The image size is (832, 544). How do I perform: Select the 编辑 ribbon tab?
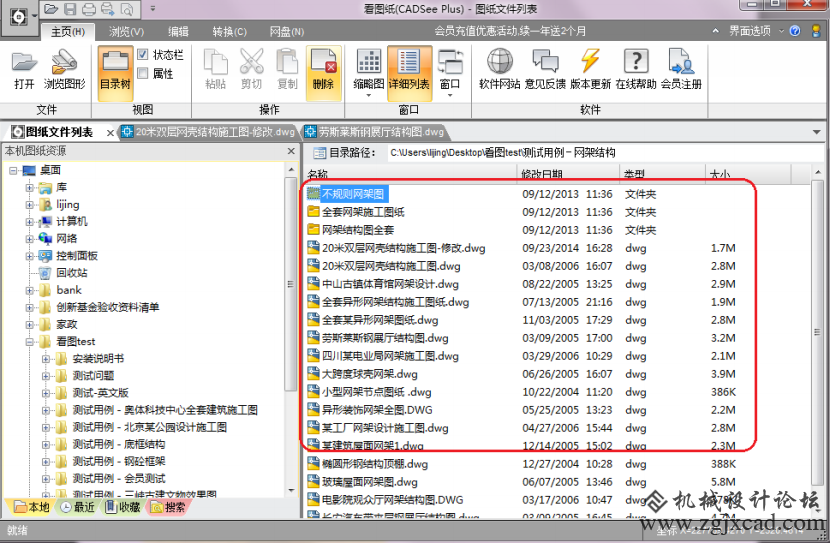coord(178,32)
